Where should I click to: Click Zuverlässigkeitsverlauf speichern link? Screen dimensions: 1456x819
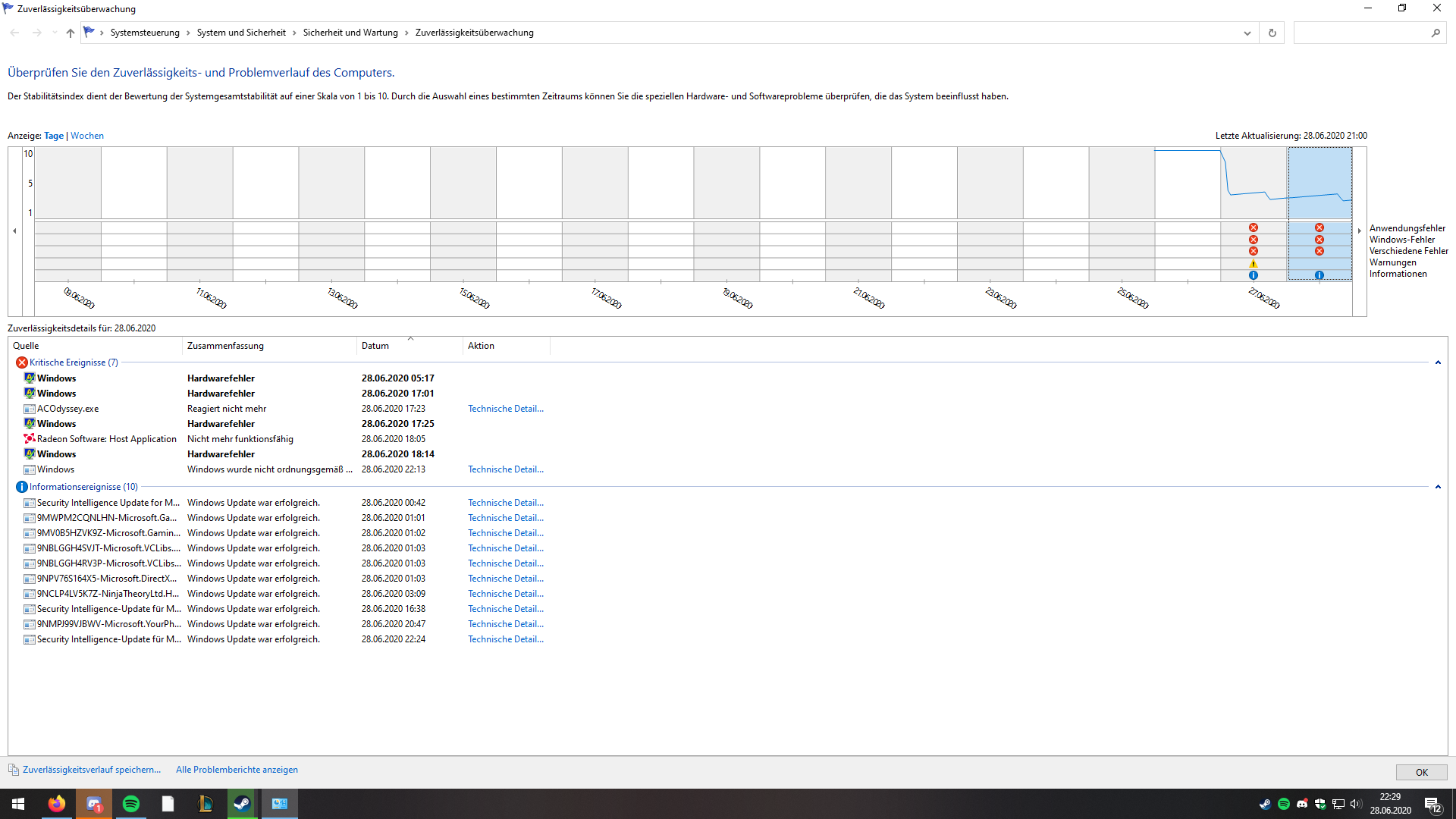[92, 770]
